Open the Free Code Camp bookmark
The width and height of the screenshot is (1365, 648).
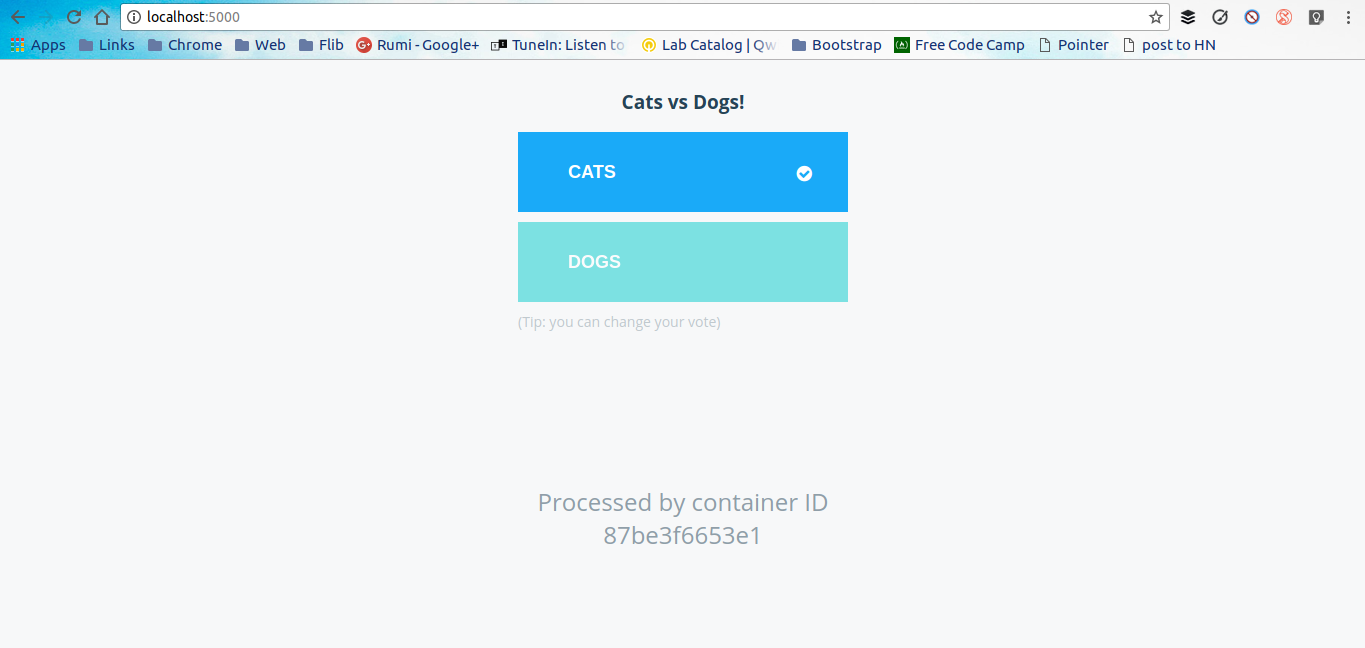click(959, 45)
